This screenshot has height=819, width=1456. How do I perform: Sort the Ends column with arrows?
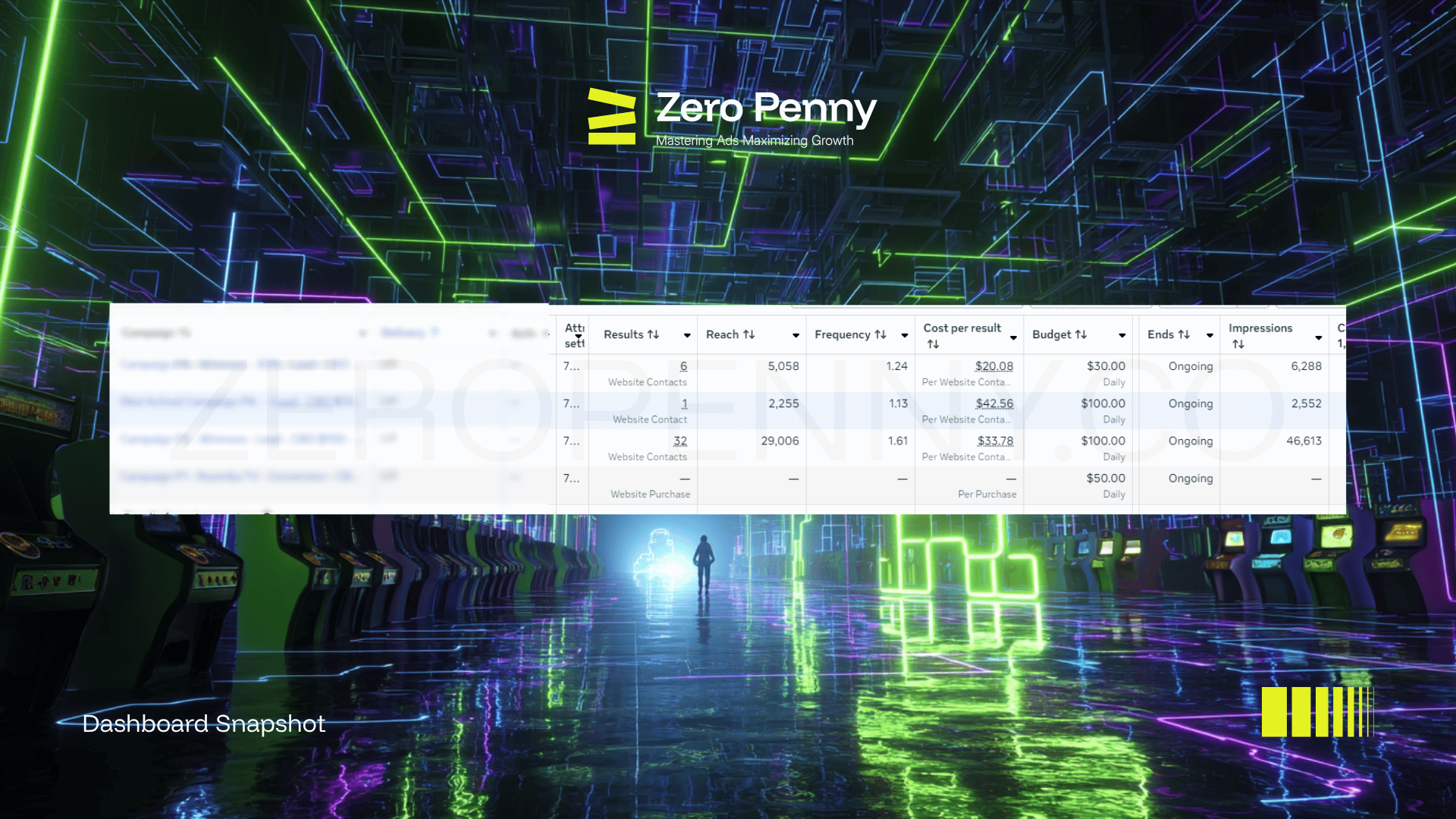click(x=1184, y=334)
